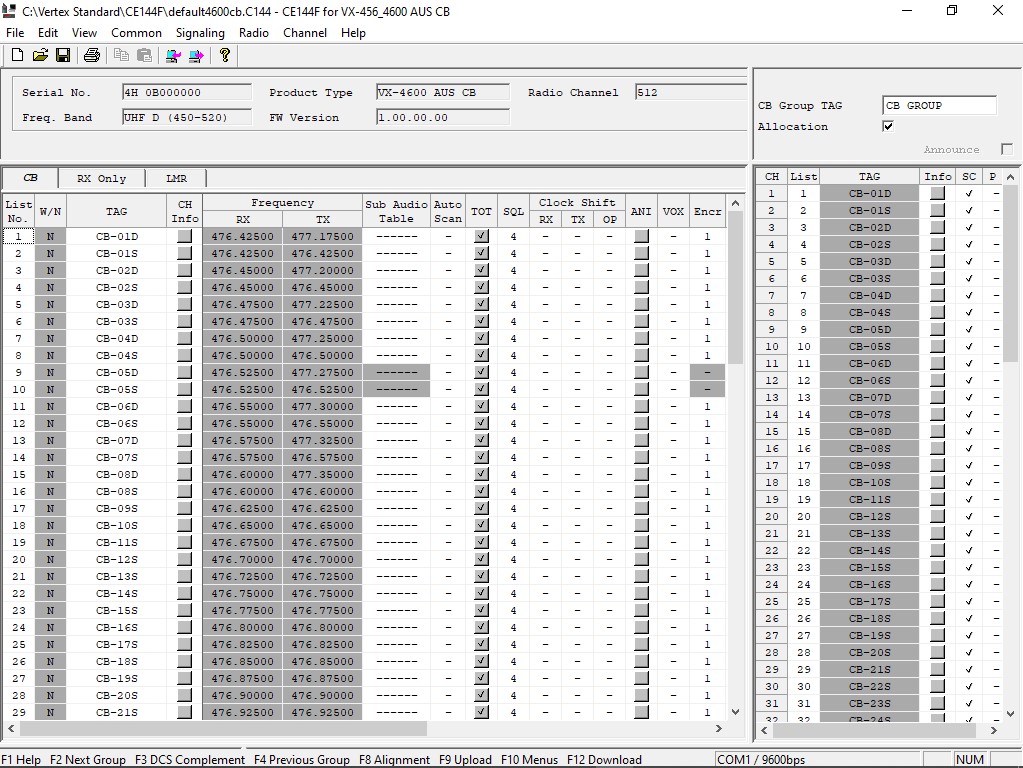The height and width of the screenshot is (768, 1023).
Task: Click Info button for group CH 8
Action: coord(938,312)
